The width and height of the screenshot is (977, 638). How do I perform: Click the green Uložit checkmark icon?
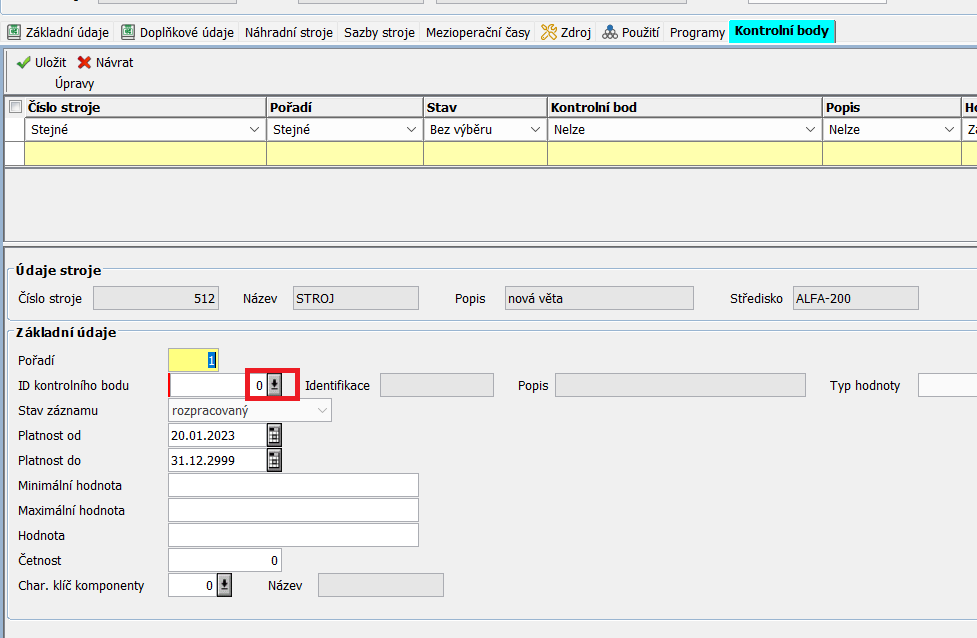coord(24,62)
